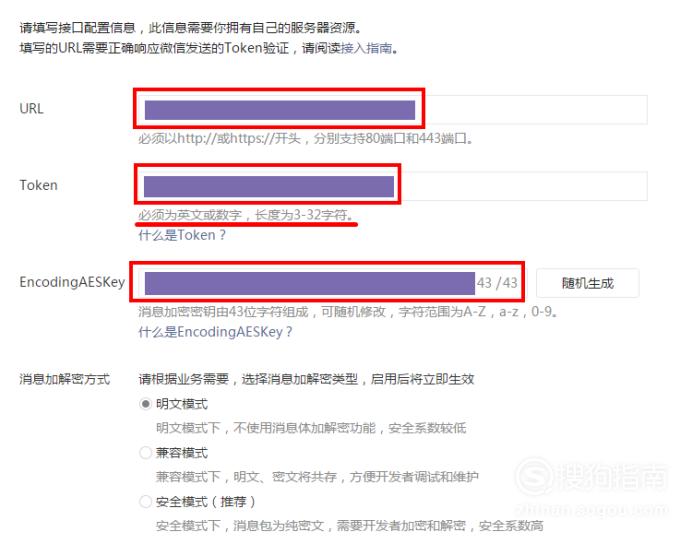Select the 兼容模式 radio button

pos(145,453)
